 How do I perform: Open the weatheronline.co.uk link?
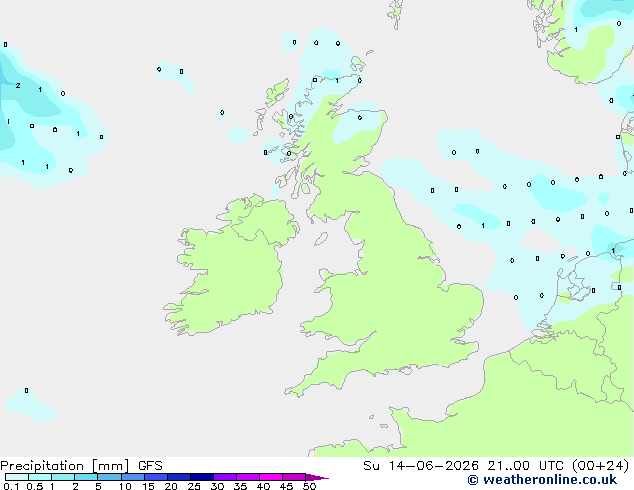click(x=542, y=480)
